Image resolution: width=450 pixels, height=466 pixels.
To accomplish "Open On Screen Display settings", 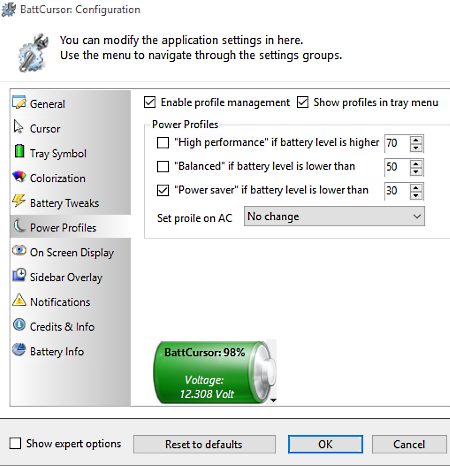I will (x=70, y=252).
